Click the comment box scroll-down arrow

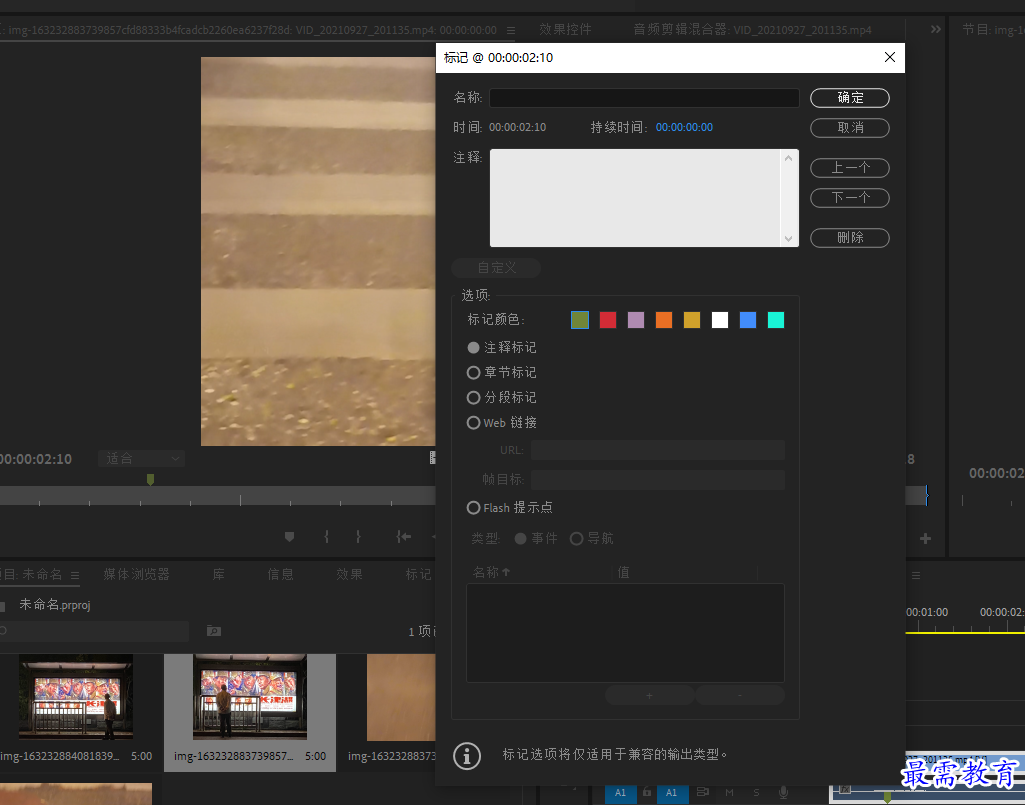788,239
